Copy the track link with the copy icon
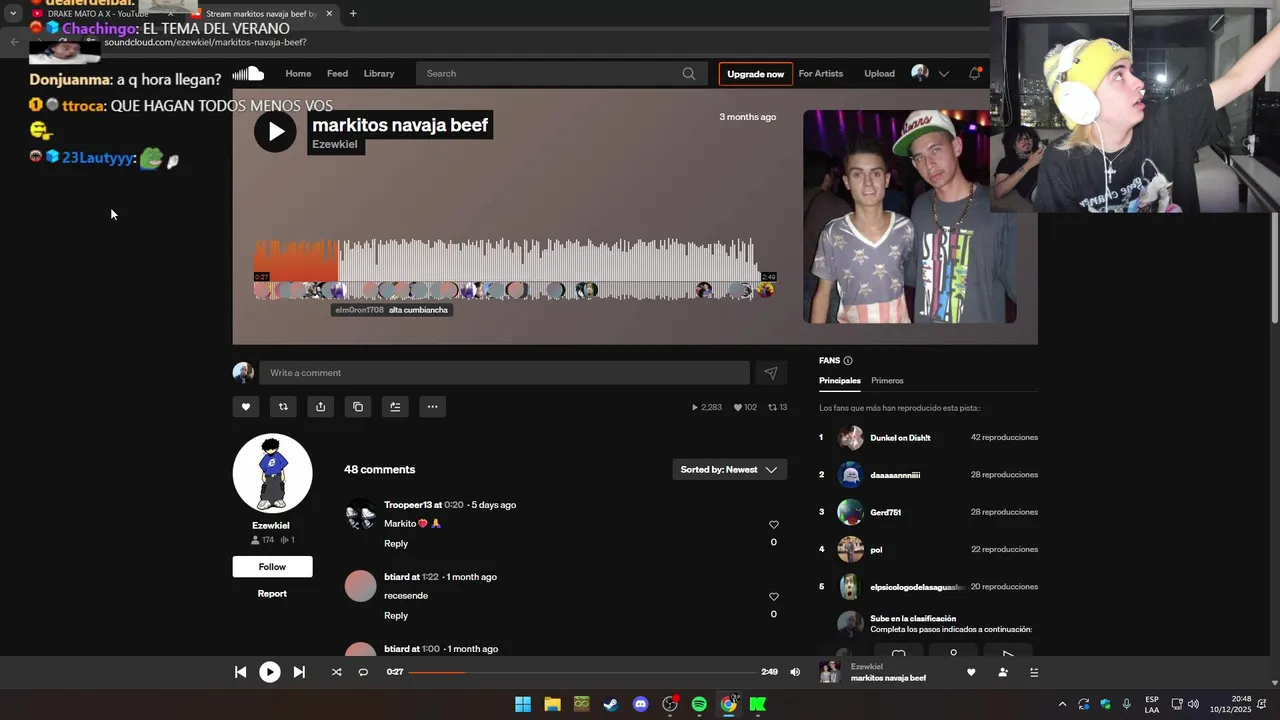Viewport: 1280px width, 720px height. tap(358, 407)
